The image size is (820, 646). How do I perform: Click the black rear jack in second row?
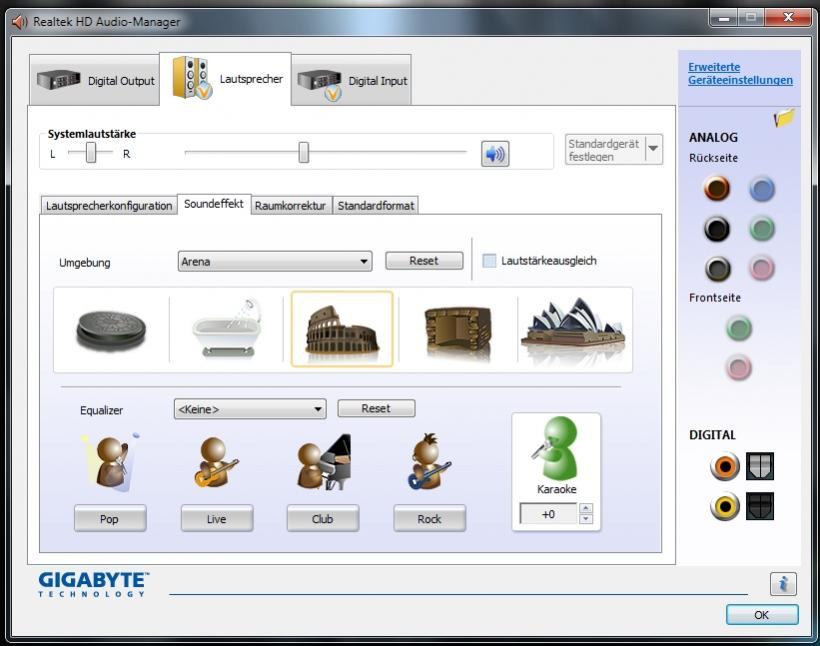(716, 229)
